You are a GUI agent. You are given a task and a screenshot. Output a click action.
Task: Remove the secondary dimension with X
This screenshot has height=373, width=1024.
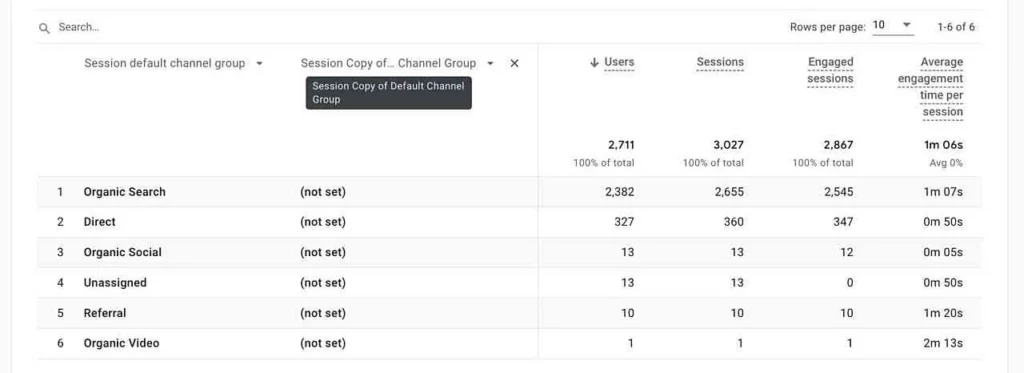click(x=514, y=63)
